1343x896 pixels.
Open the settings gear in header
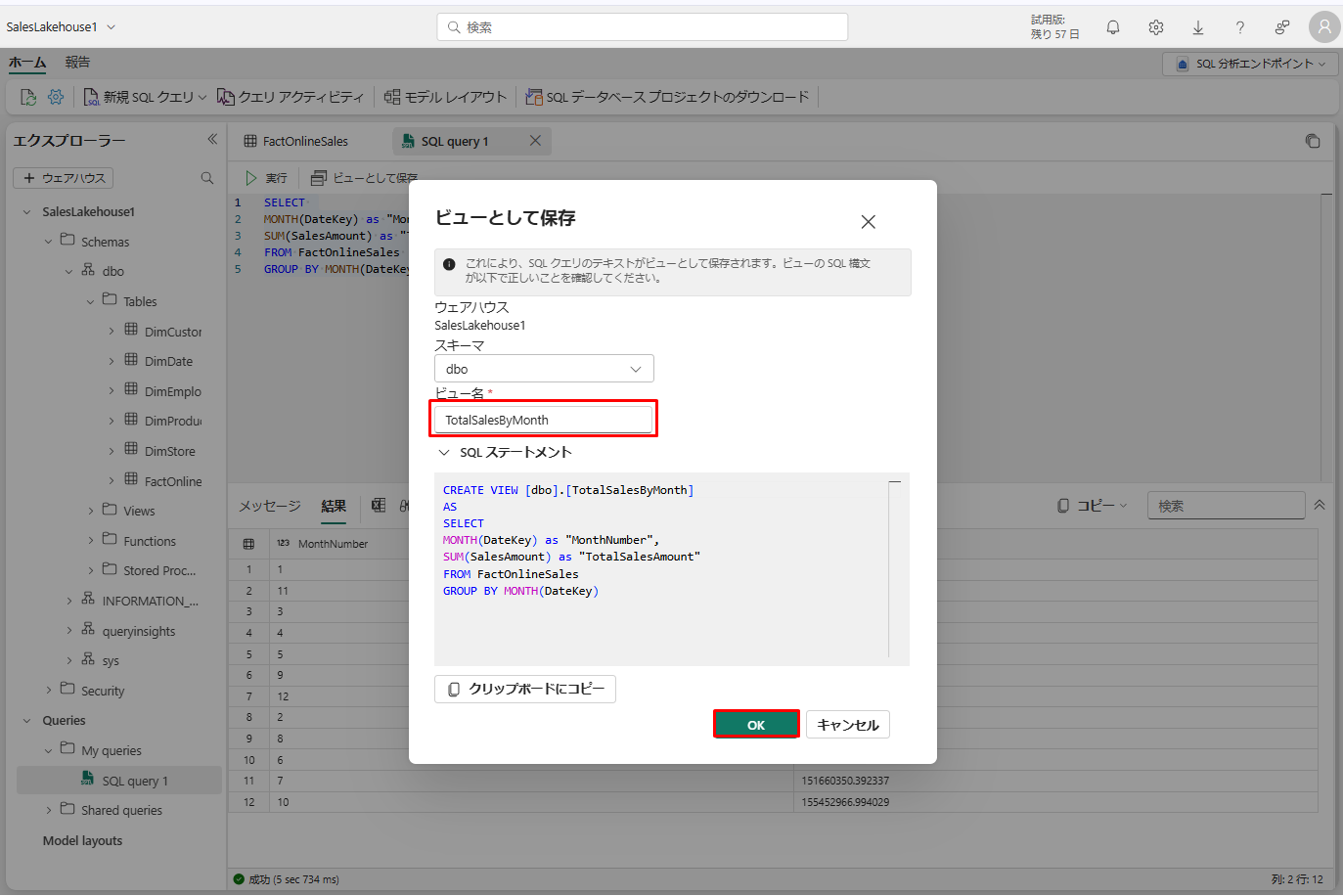[1155, 27]
